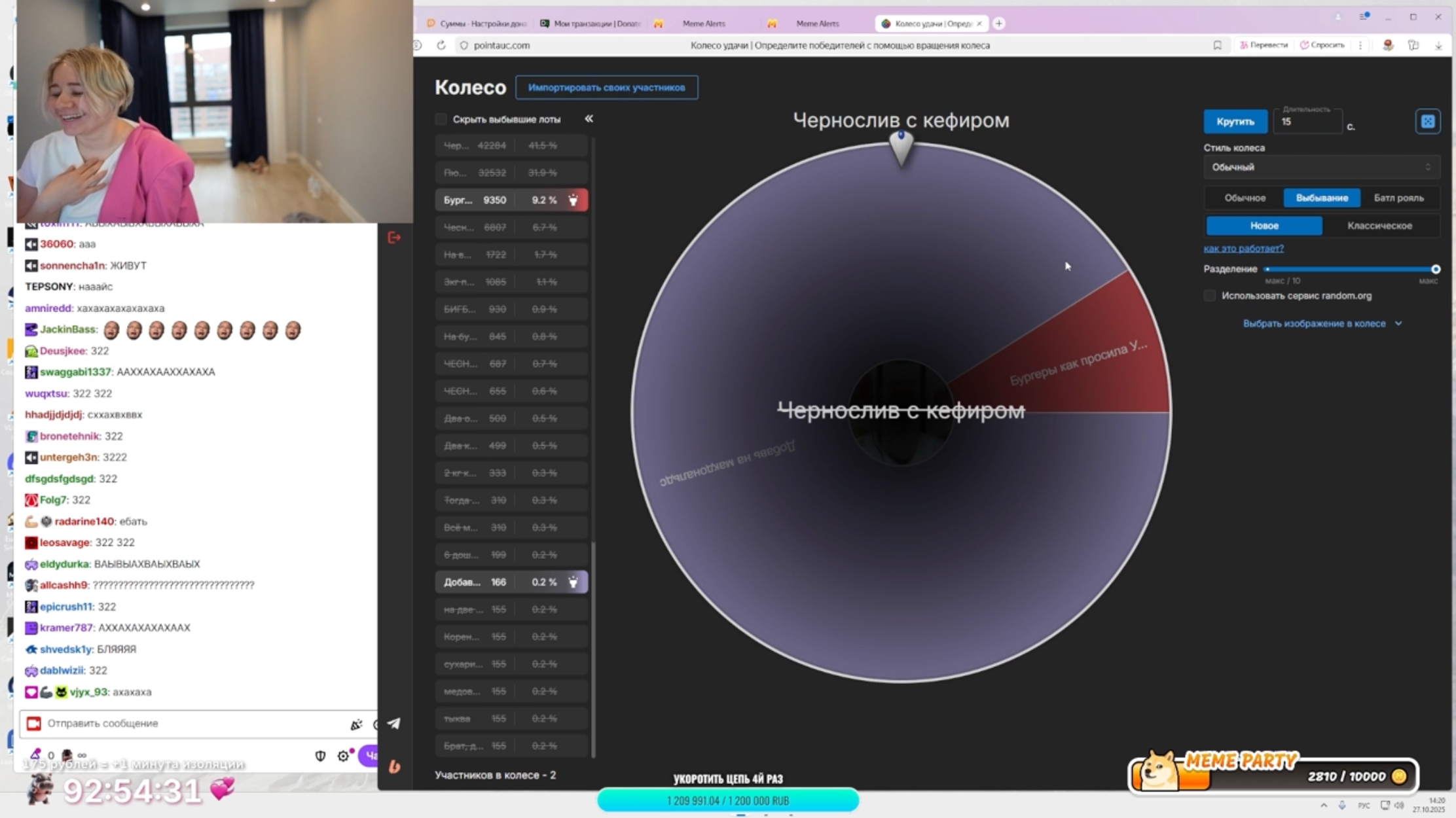Screen dimensions: 1456x818
Task: Open the как это работает? link
Action: (x=1243, y=248)
